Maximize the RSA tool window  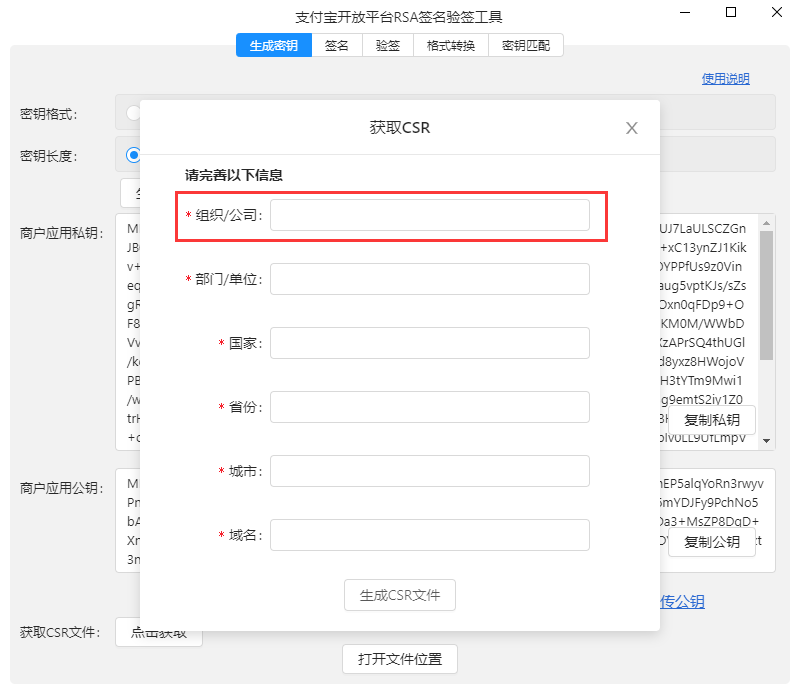pyautogui.click(x=731, y=13)
